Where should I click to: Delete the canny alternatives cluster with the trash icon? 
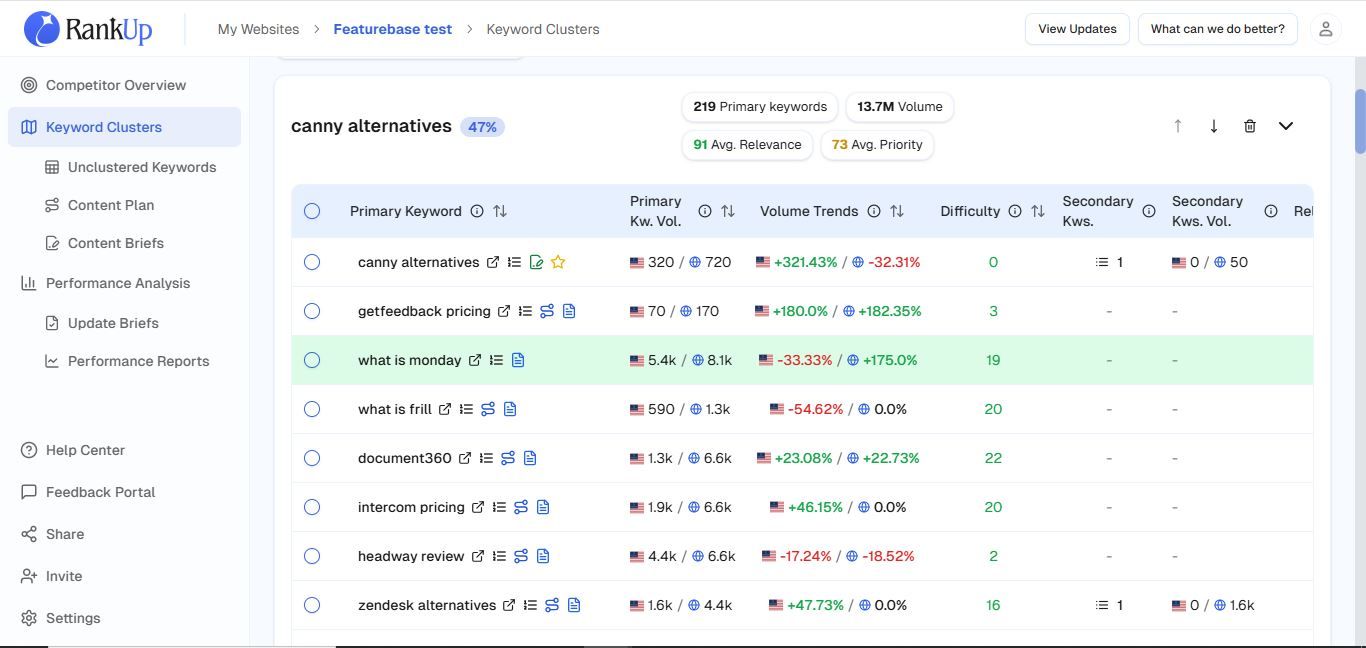point(1249,126)
